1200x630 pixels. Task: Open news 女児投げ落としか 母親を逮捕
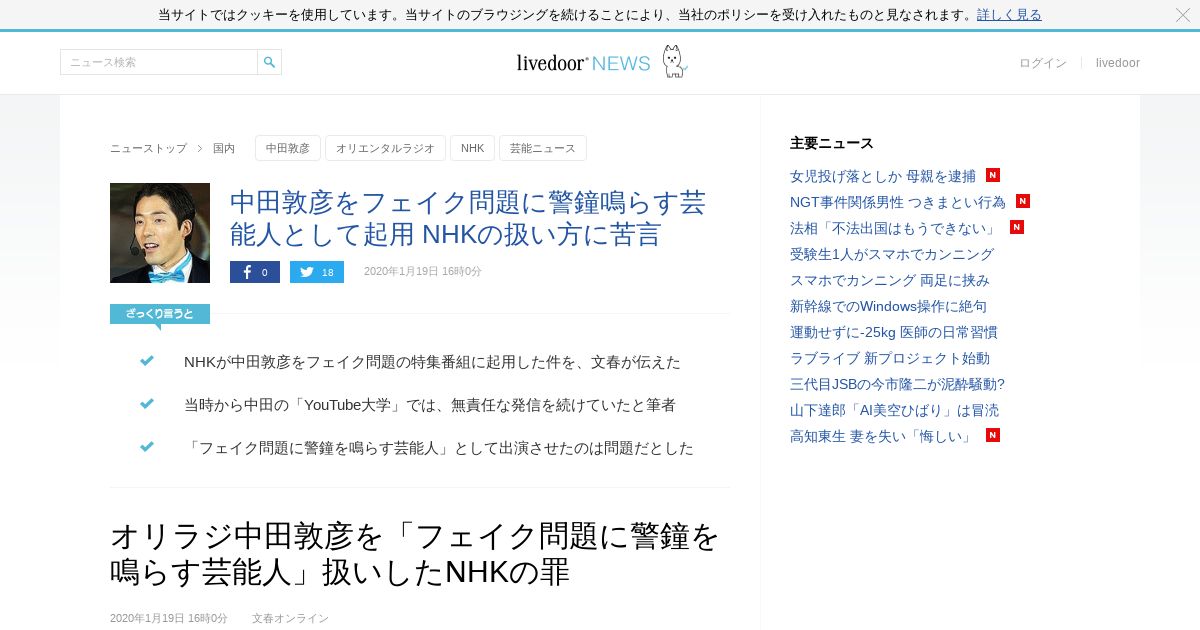click(883, 176)
